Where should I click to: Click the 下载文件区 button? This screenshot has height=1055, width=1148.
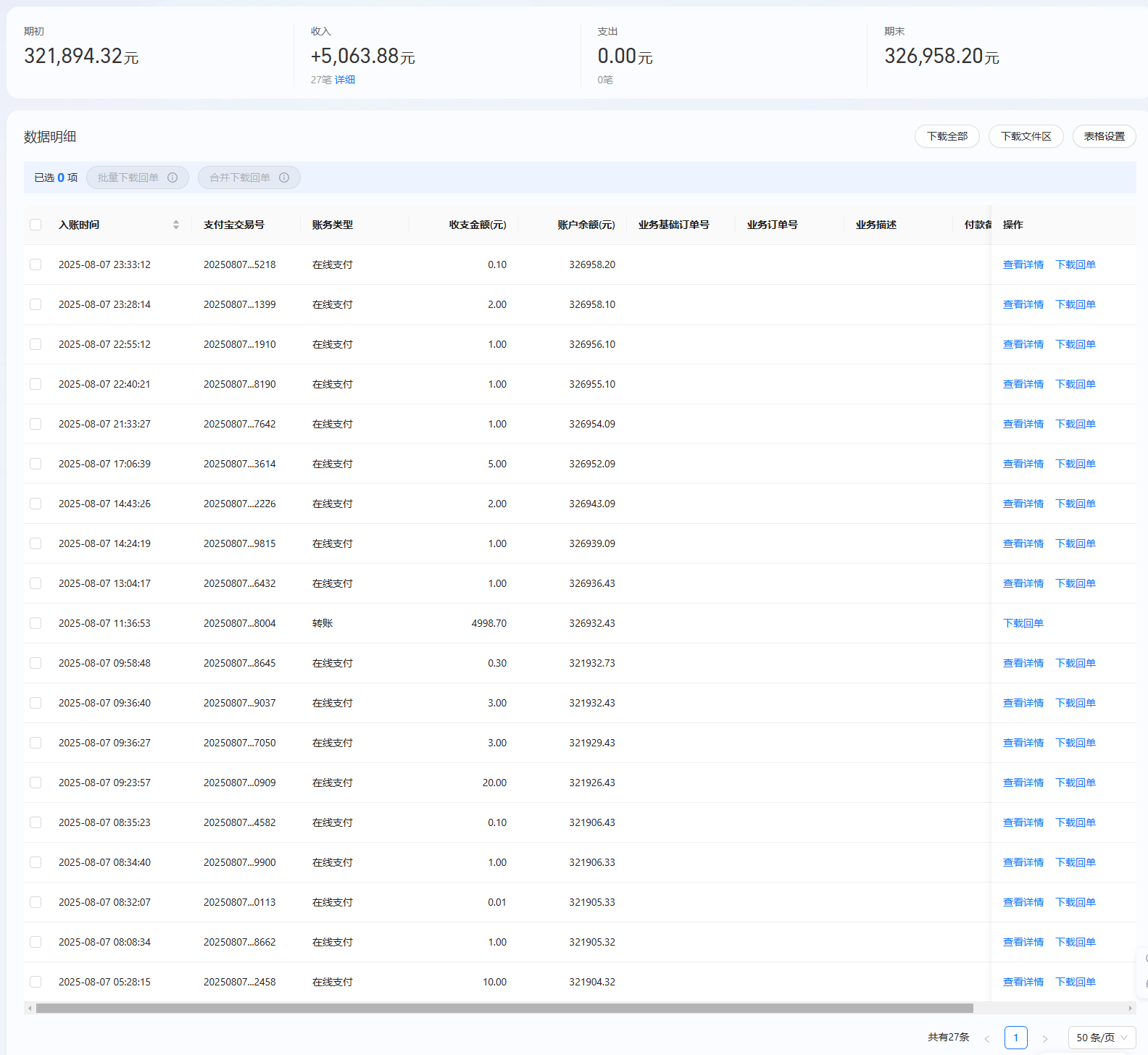(1026, 136)
